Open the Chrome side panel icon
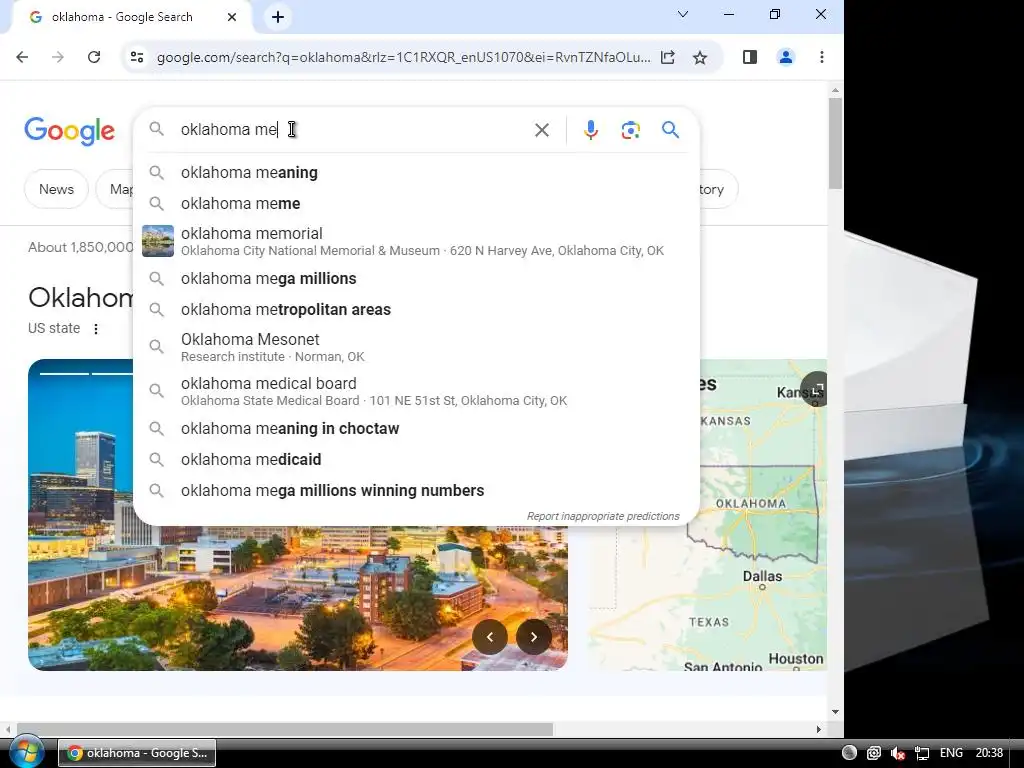Screen dimensions: 1024x768 pyautogui.click(x=750, y=57)
